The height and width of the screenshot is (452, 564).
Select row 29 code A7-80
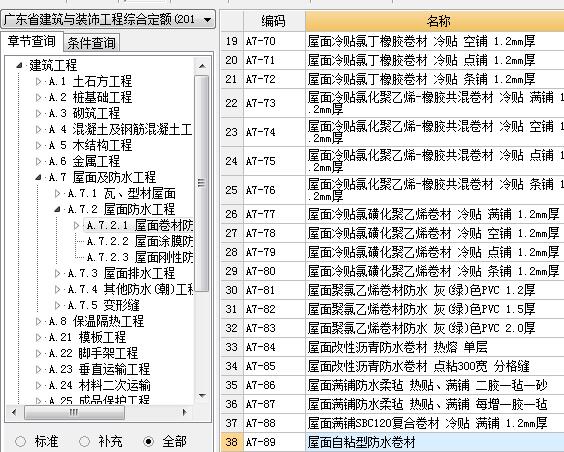point(274,271)
